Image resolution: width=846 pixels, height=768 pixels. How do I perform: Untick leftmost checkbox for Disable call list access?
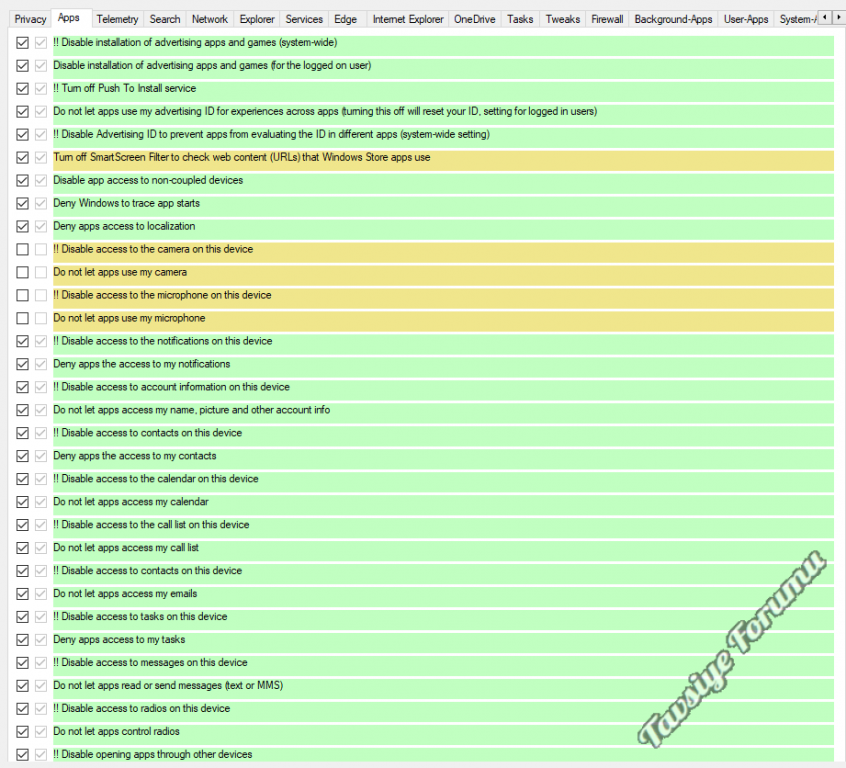coord(22,525)
